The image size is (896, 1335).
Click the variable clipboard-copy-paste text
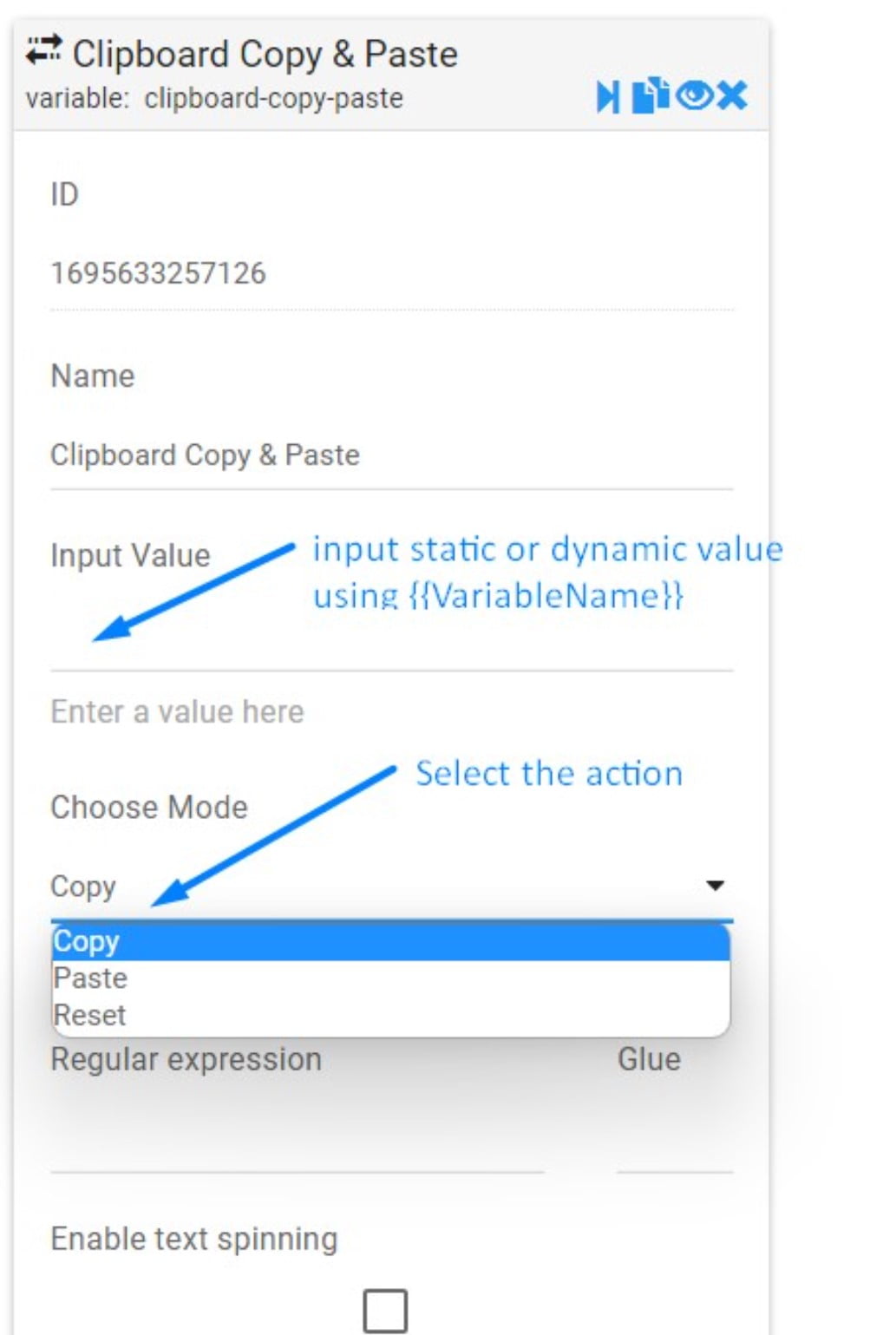click(x=214, y=99)
